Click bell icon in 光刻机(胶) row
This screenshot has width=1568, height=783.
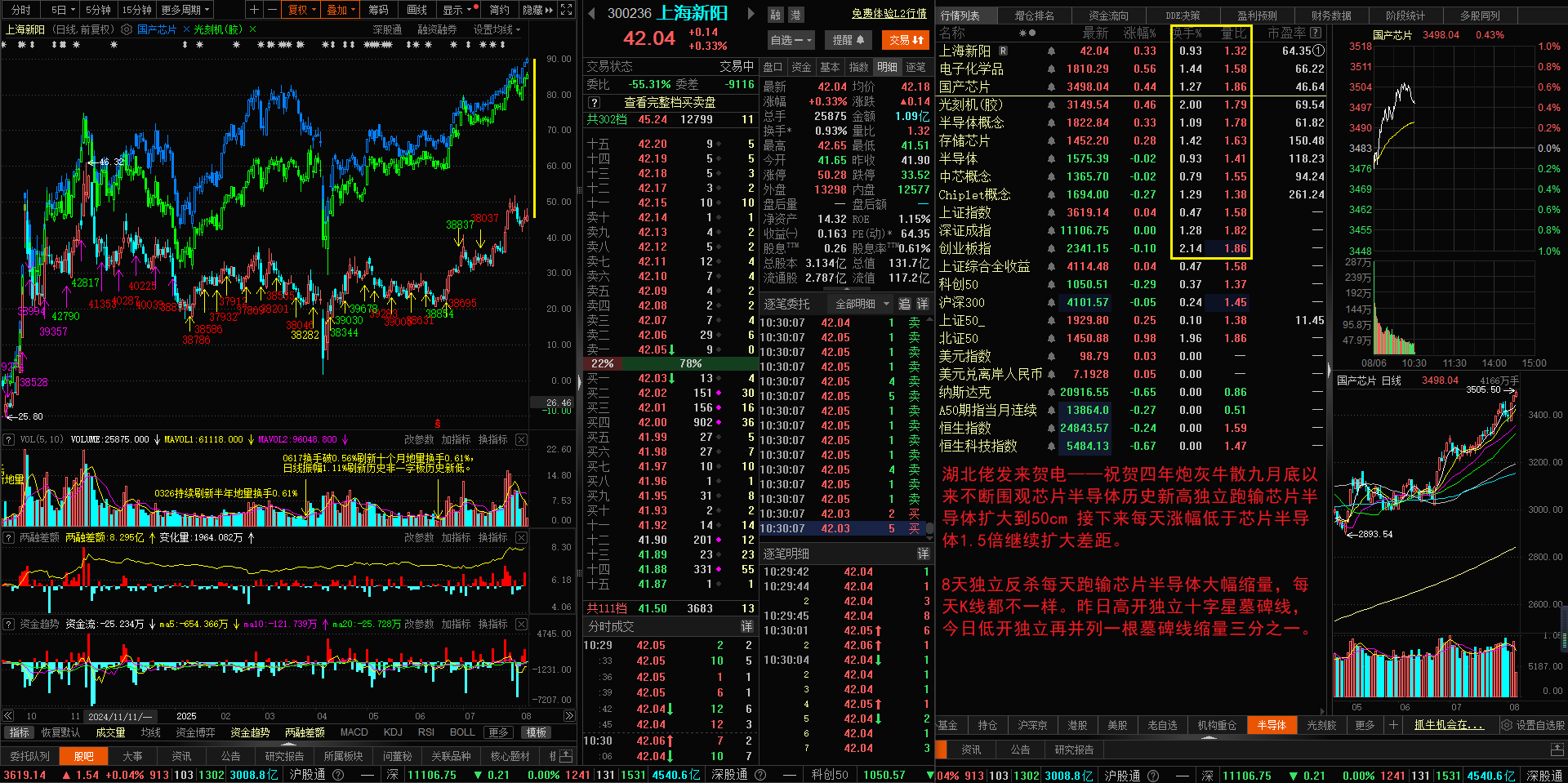pyautogui.click(x=1051, y=105)
